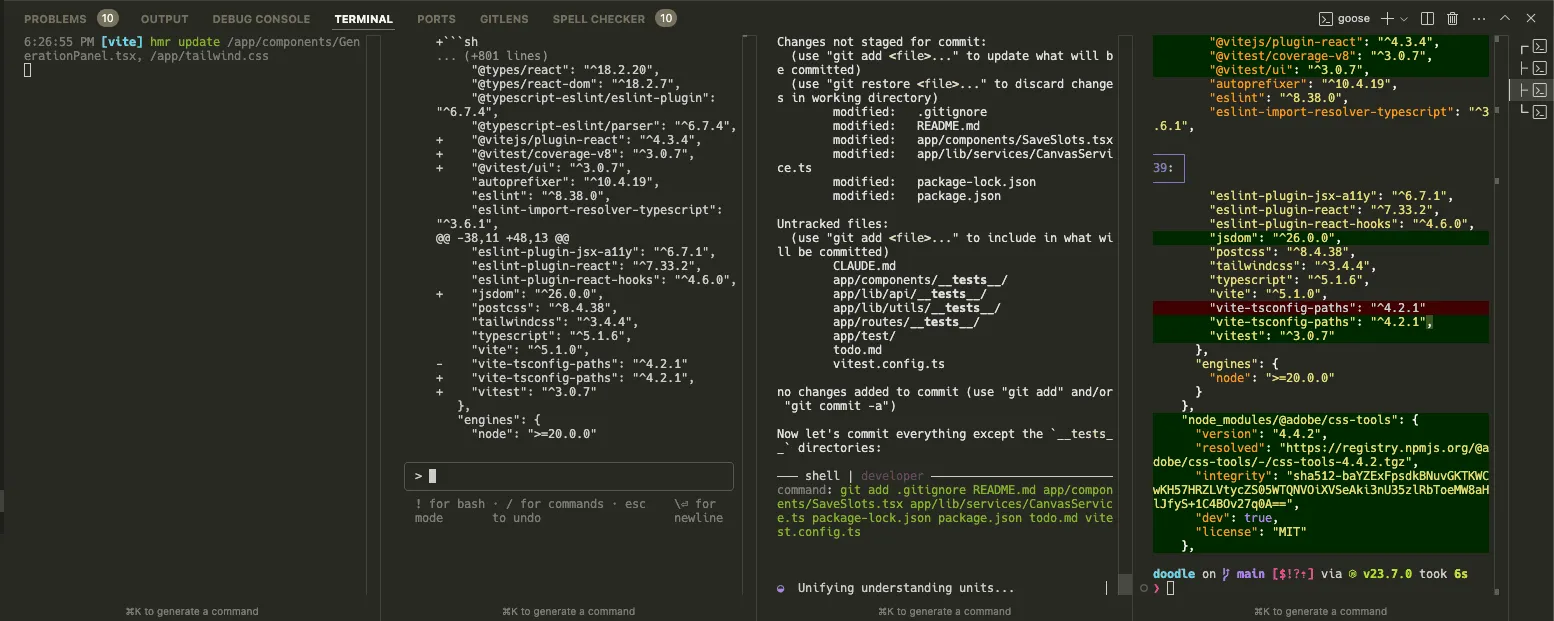Open the terminal panel's more actions menu
Screen dimensions: 1554x621
pyautogui.click(x=1478, y=17)
